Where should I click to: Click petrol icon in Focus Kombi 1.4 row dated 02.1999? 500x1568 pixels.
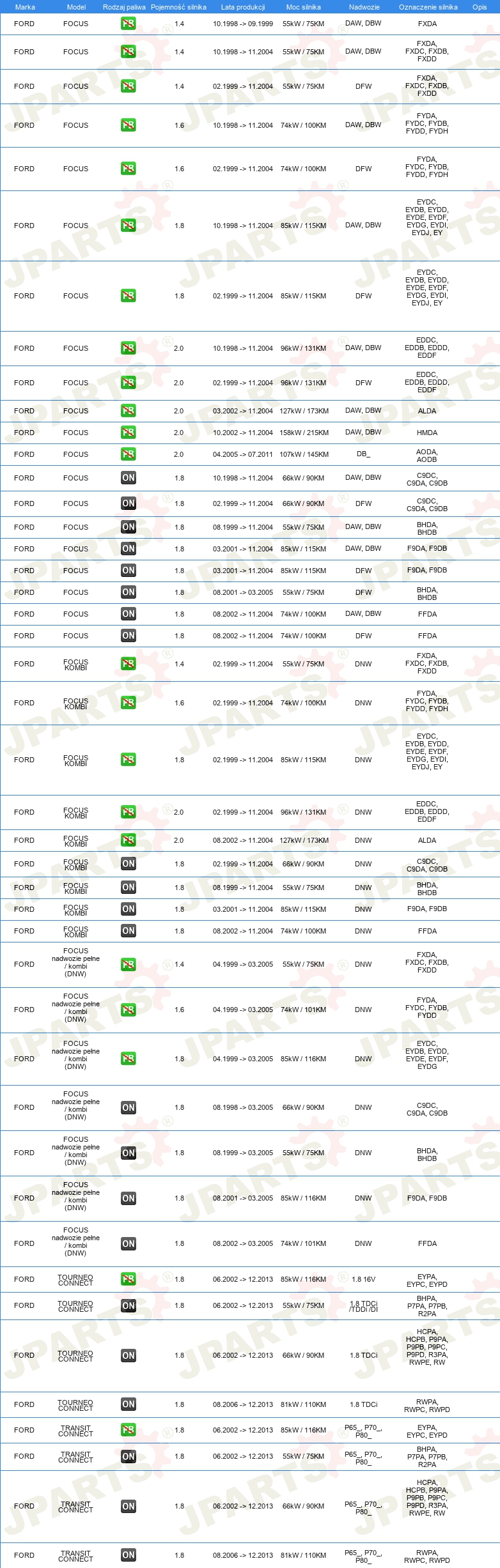pyautogui.click(x=128, y=664)
